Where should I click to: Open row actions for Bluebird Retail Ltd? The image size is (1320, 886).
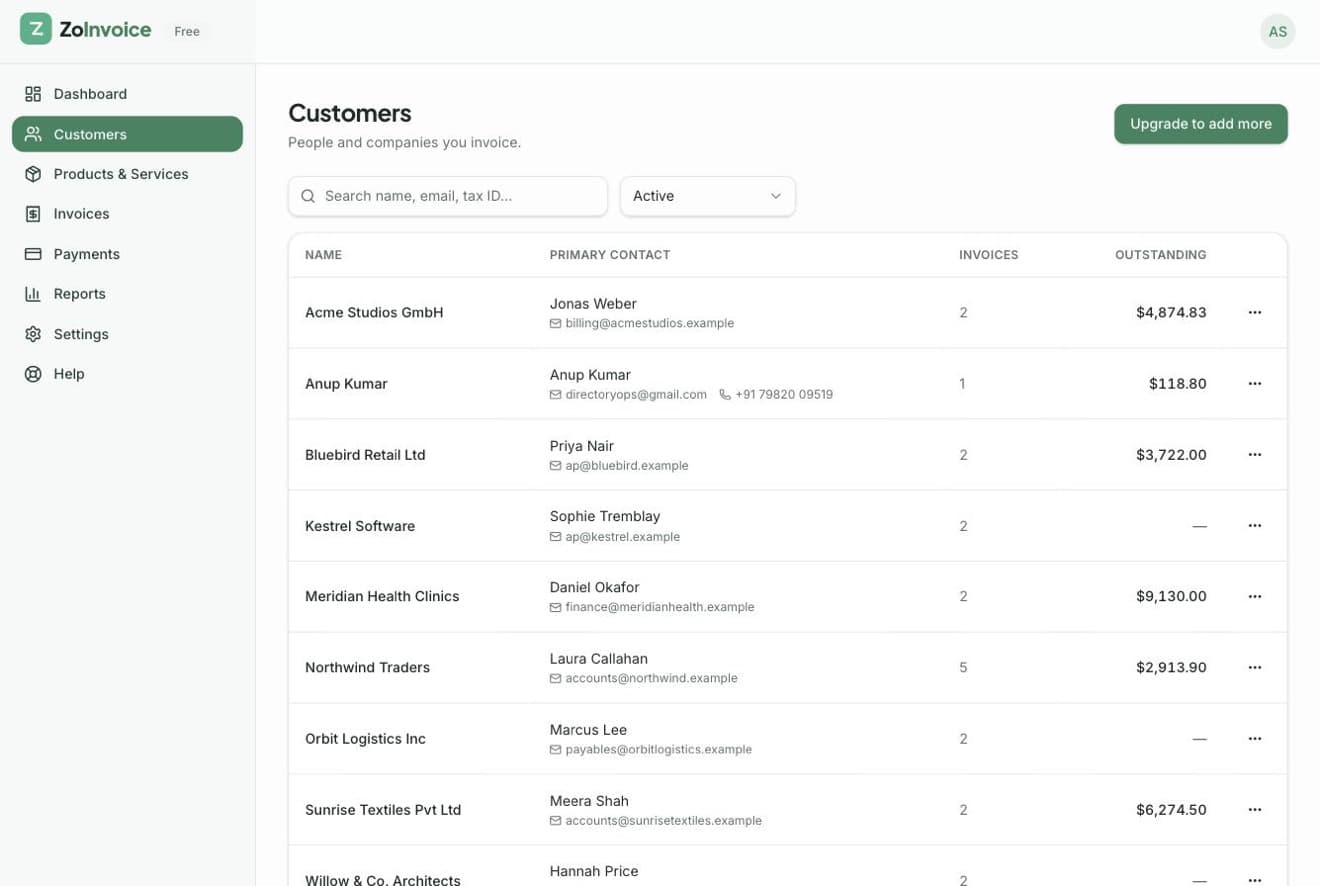[x=1255, y=454]
